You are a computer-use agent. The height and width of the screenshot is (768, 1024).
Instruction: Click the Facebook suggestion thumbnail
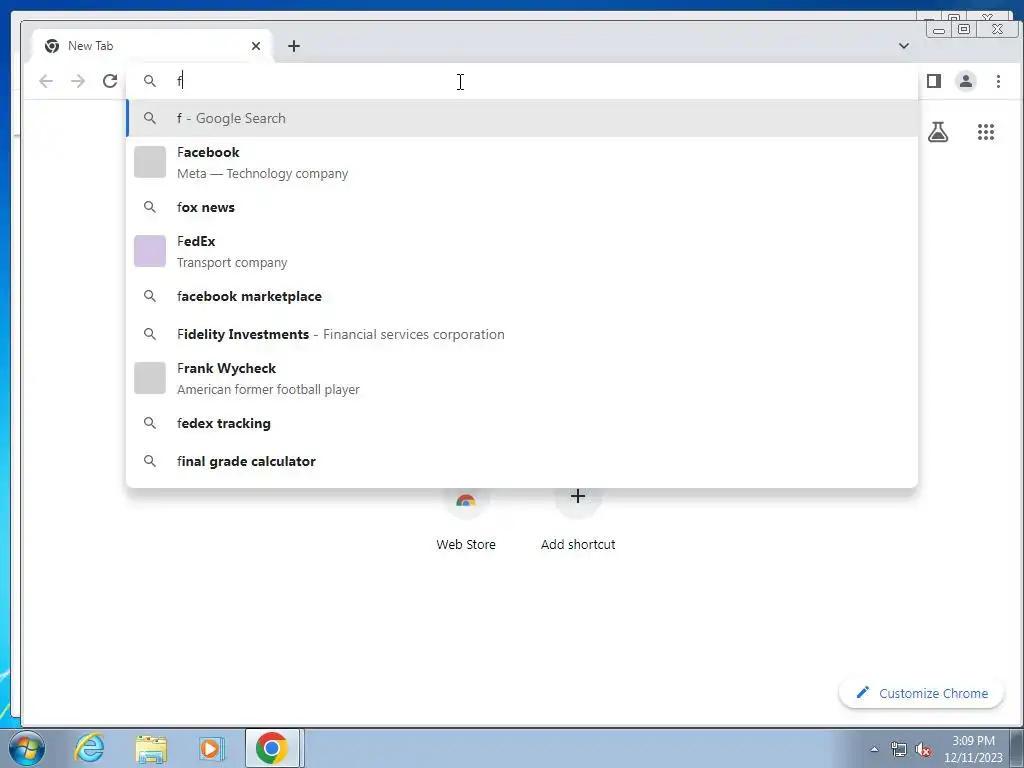coord(150,162)
